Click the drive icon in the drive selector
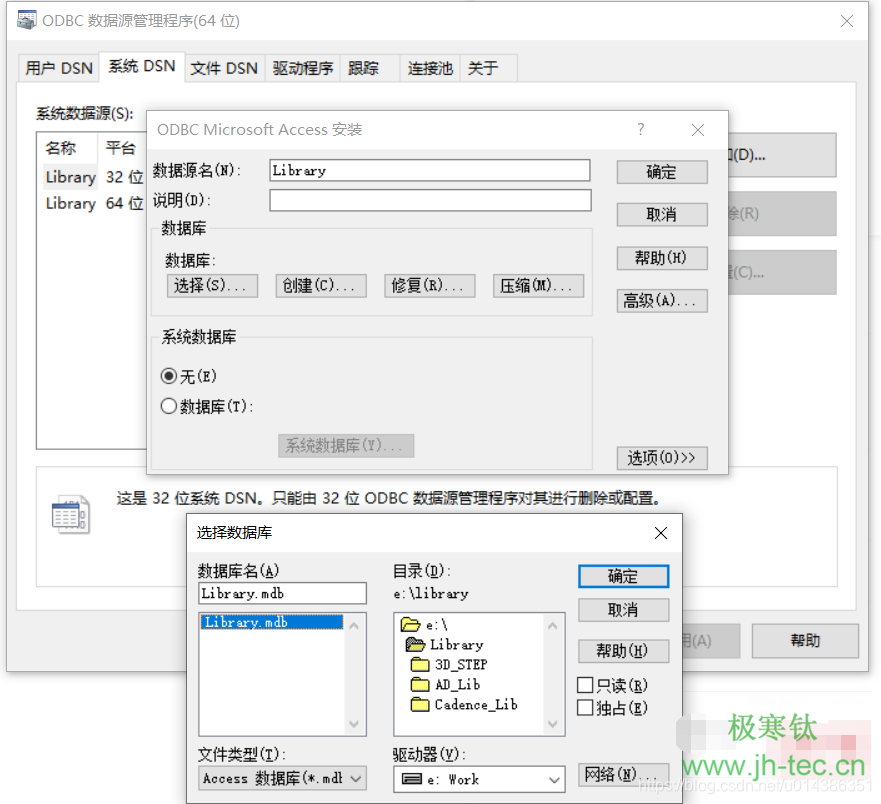This screenshot has width=881, height=804. point(411,779)
